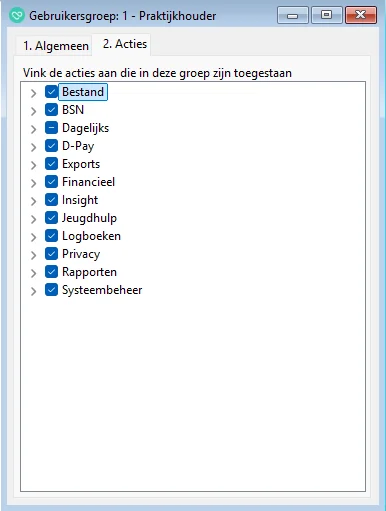386x511 pixels.
Task: Expand the Dagelijks tree node
Action: (x=33, y=129)
